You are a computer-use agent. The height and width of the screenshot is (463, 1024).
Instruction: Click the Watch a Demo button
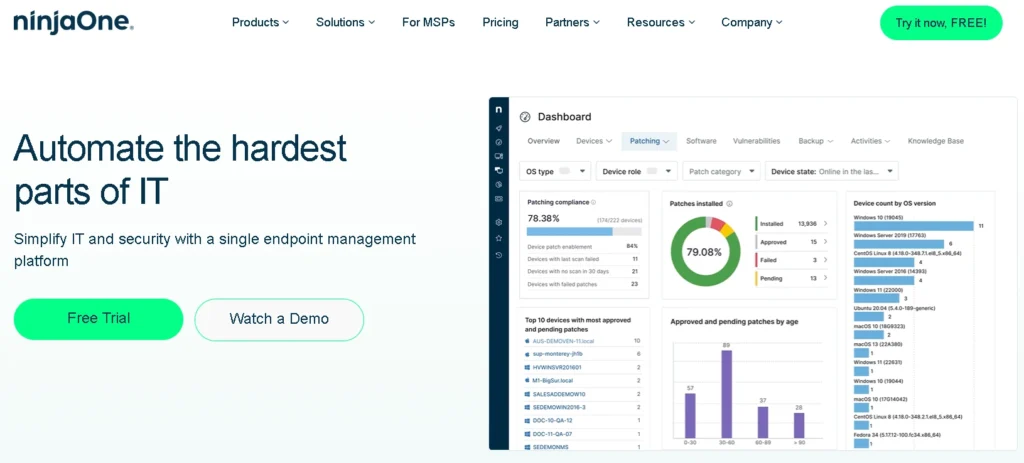pyautogui.click(x=279, y=319)
